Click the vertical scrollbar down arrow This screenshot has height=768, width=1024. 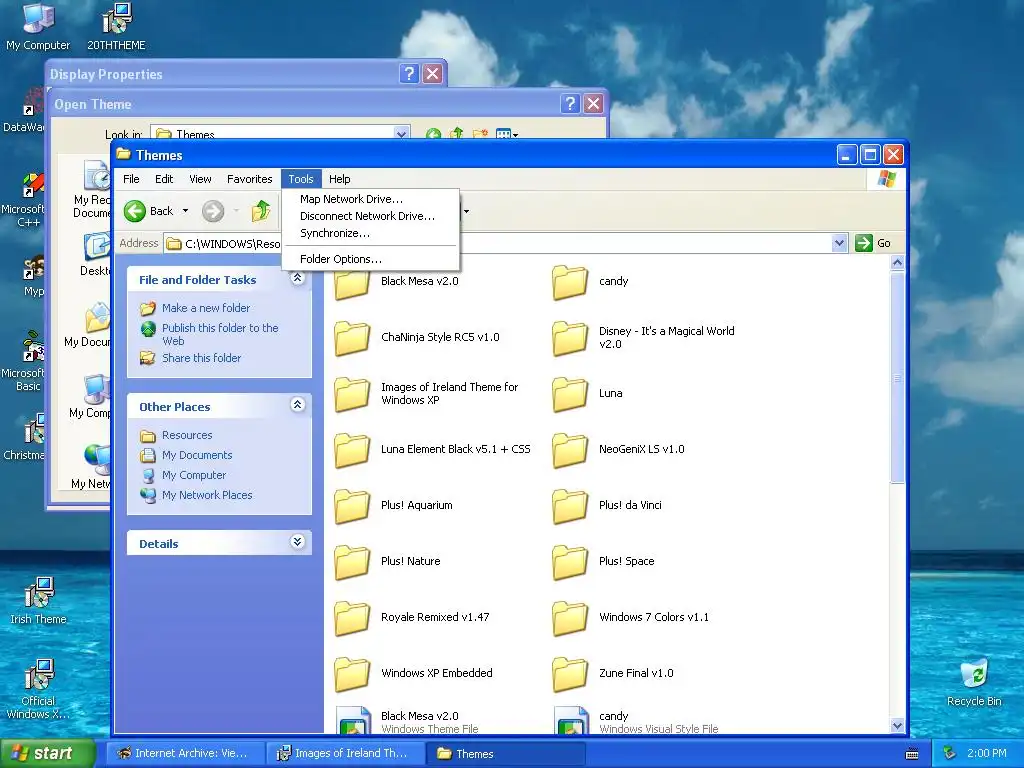coord(897,726)
